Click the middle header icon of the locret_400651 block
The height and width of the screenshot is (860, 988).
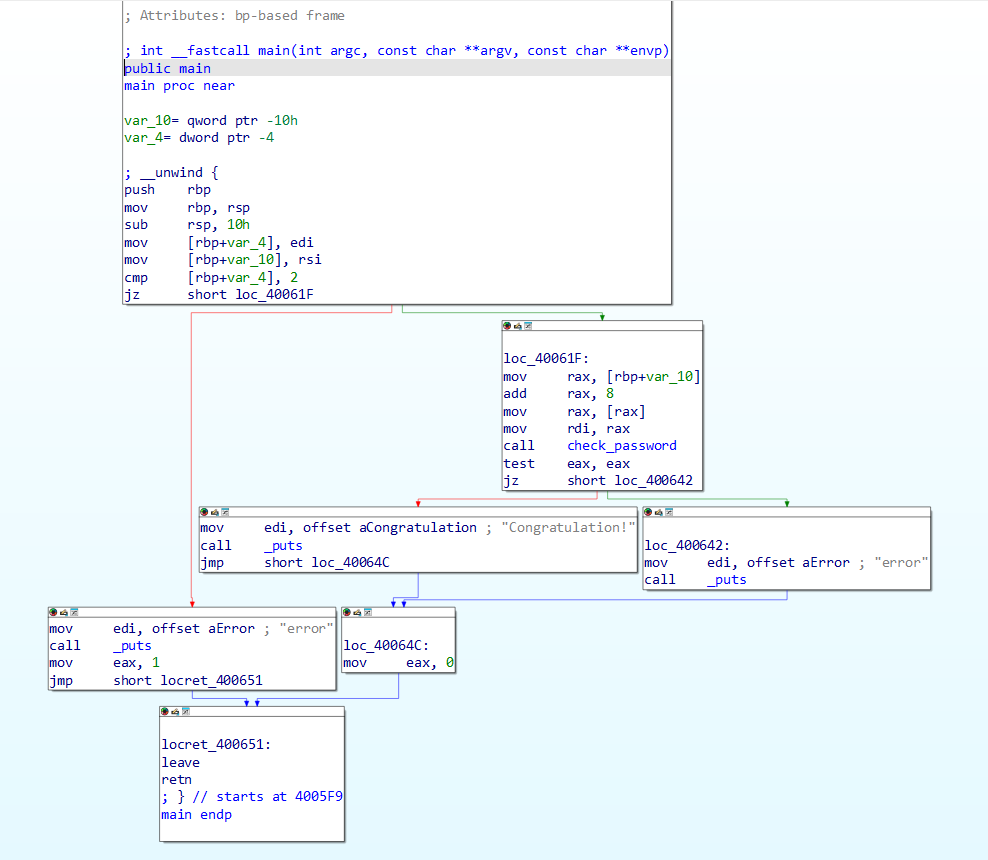pos(175,711)
